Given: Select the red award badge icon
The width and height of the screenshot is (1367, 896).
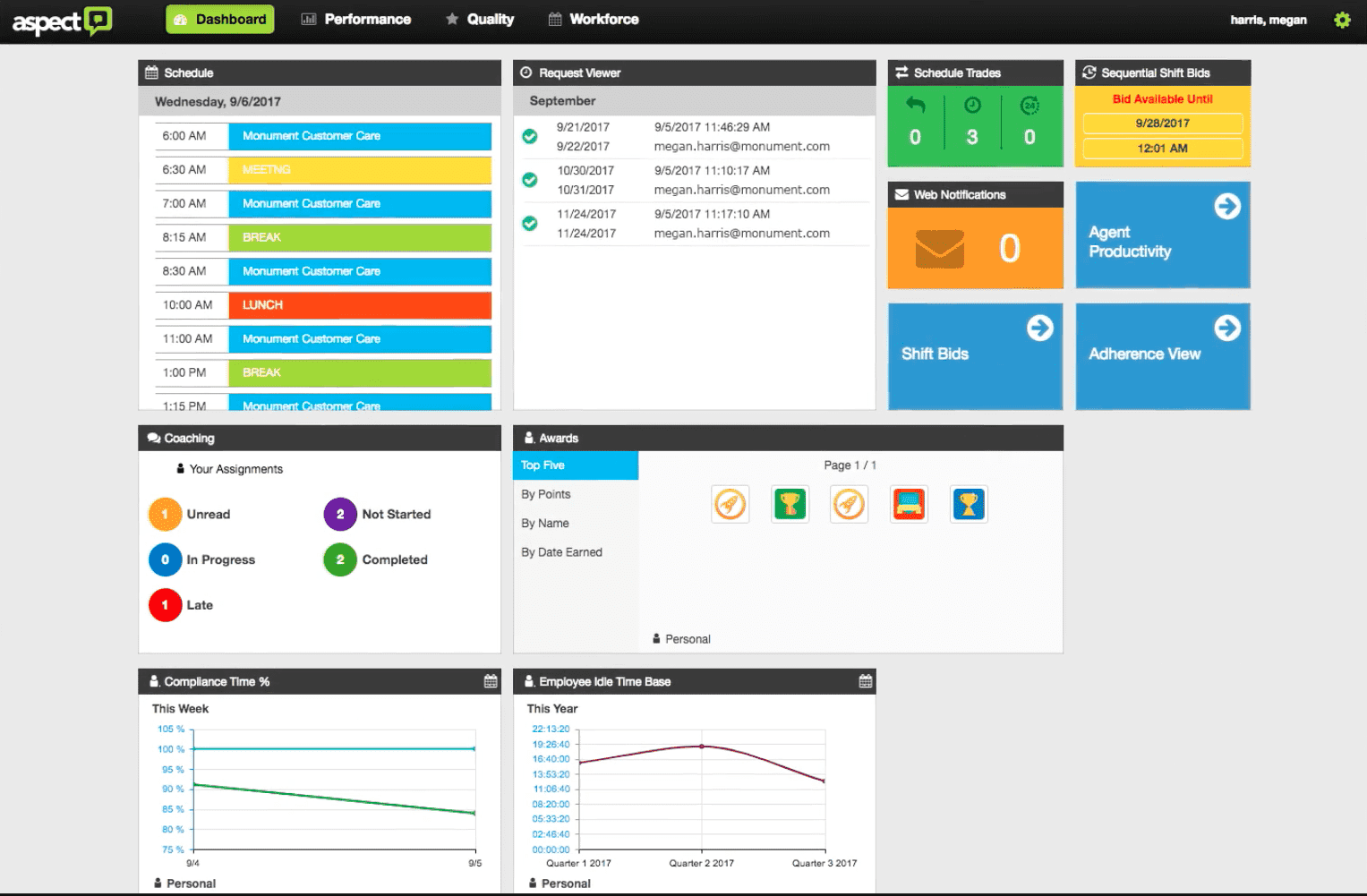Looking at the screenshot, I should click(x=909, y=505).
